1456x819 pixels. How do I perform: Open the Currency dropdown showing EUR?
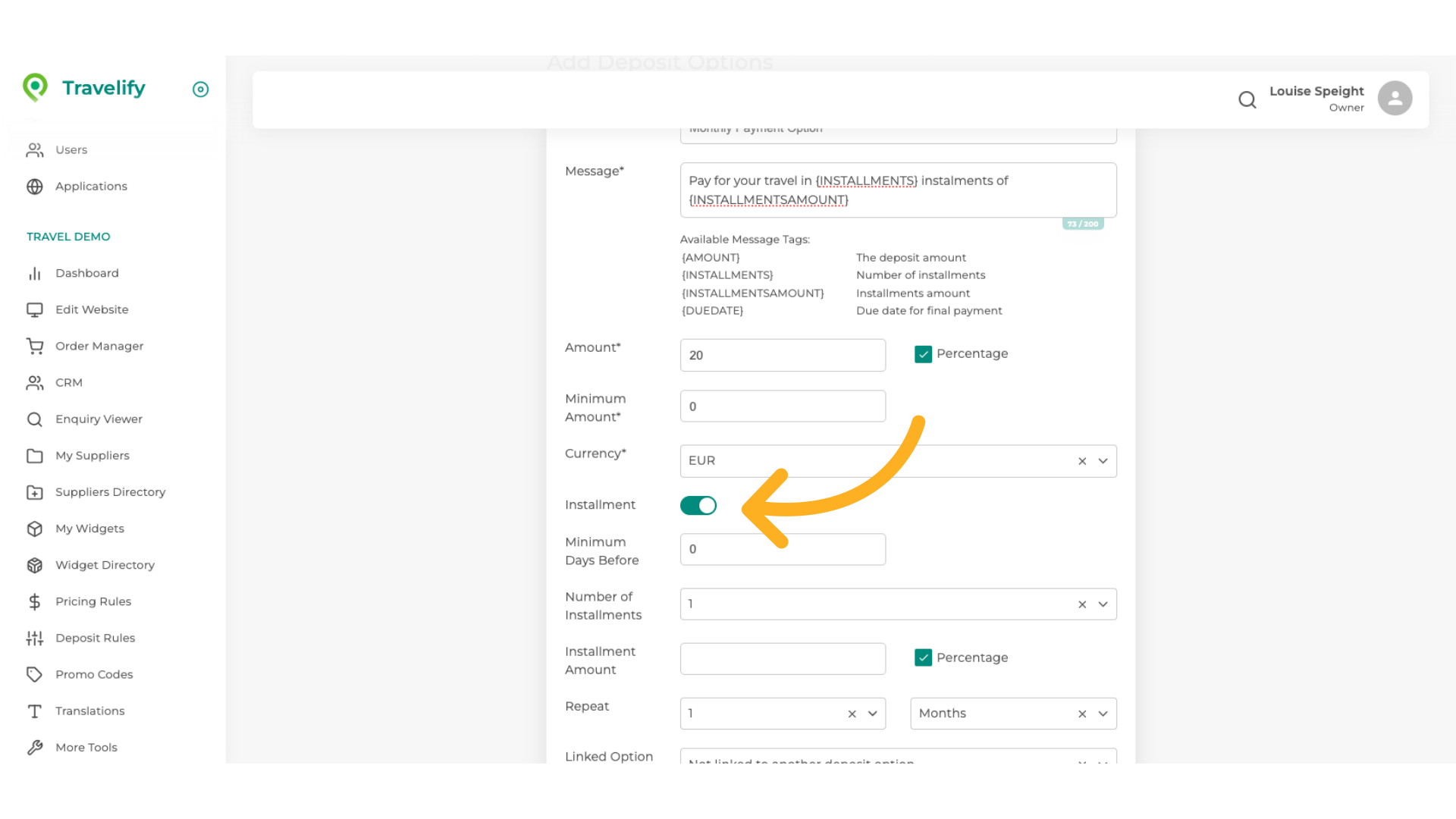coord(1103,460)
